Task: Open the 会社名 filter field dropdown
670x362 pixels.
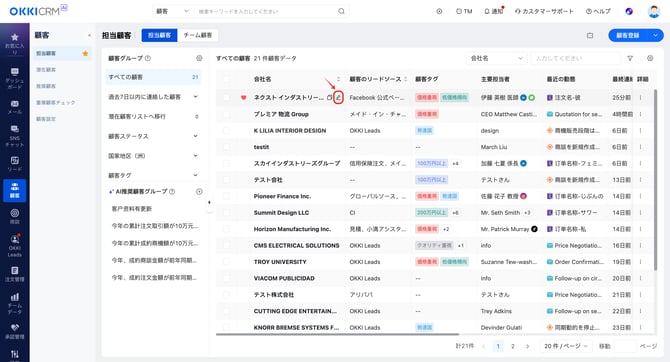Action: [x=497, y=58]
